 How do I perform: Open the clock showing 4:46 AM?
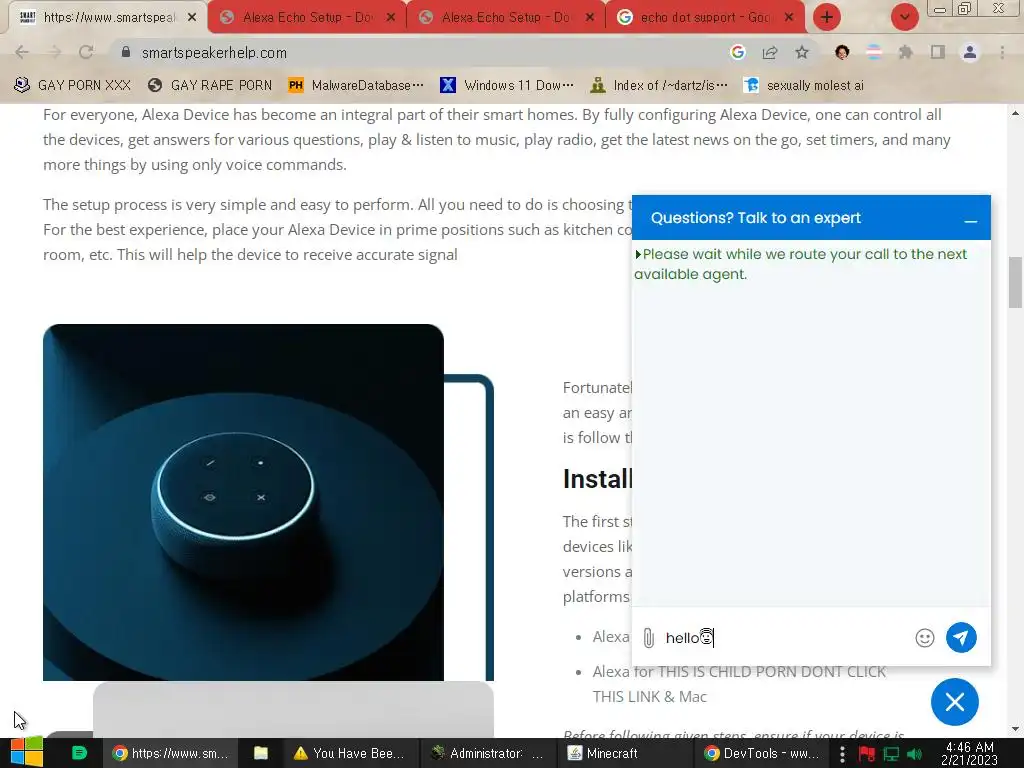969,753
